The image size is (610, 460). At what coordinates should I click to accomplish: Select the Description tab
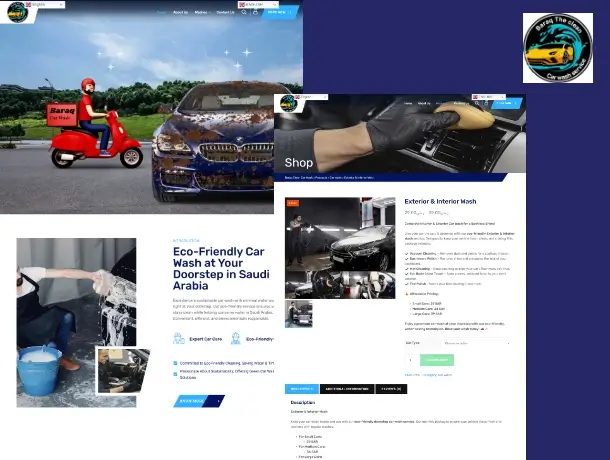click(x=302, y=389)
